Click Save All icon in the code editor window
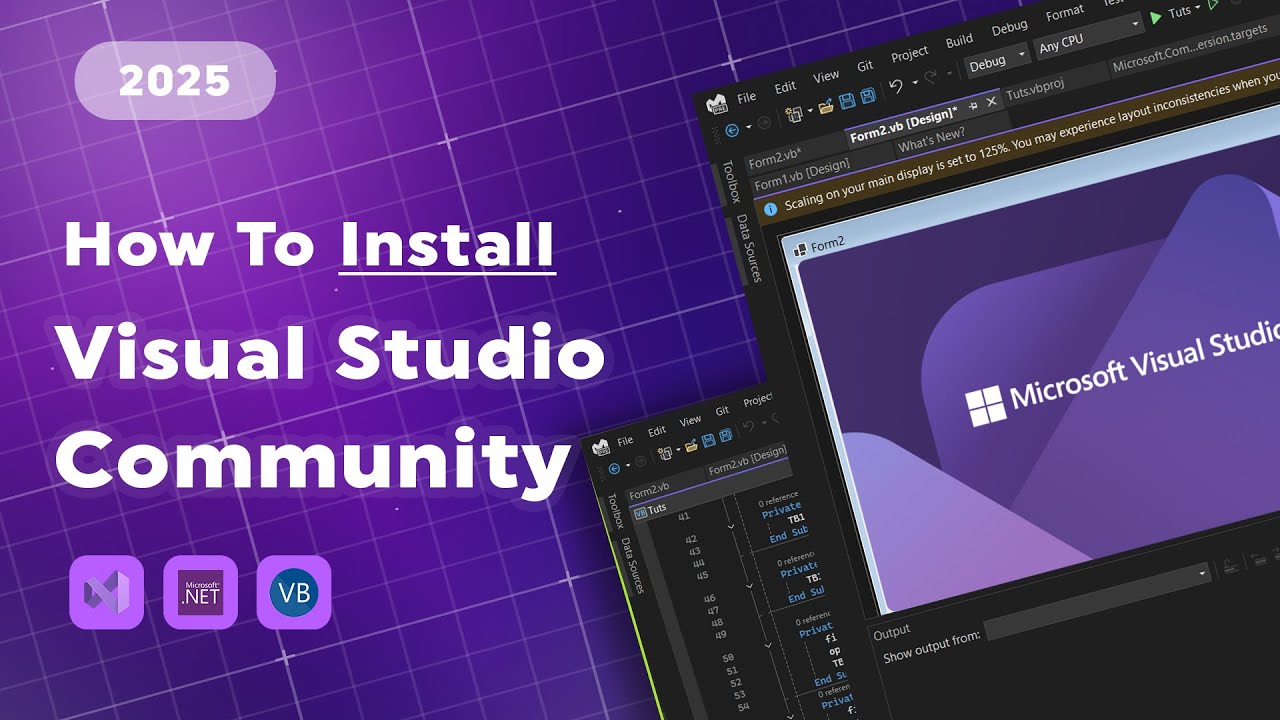This screenshot has width=1280, height=720. [726, 435]
